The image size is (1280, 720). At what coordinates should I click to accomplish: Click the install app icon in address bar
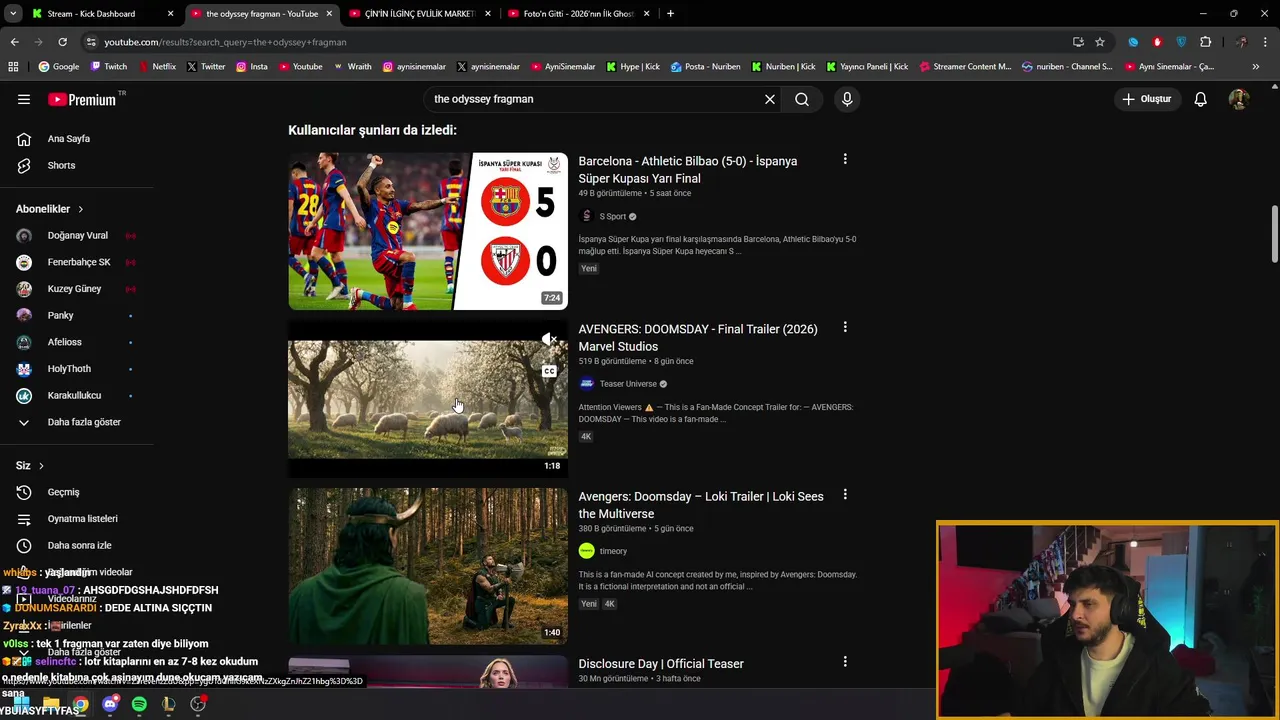pos(1078,42)
